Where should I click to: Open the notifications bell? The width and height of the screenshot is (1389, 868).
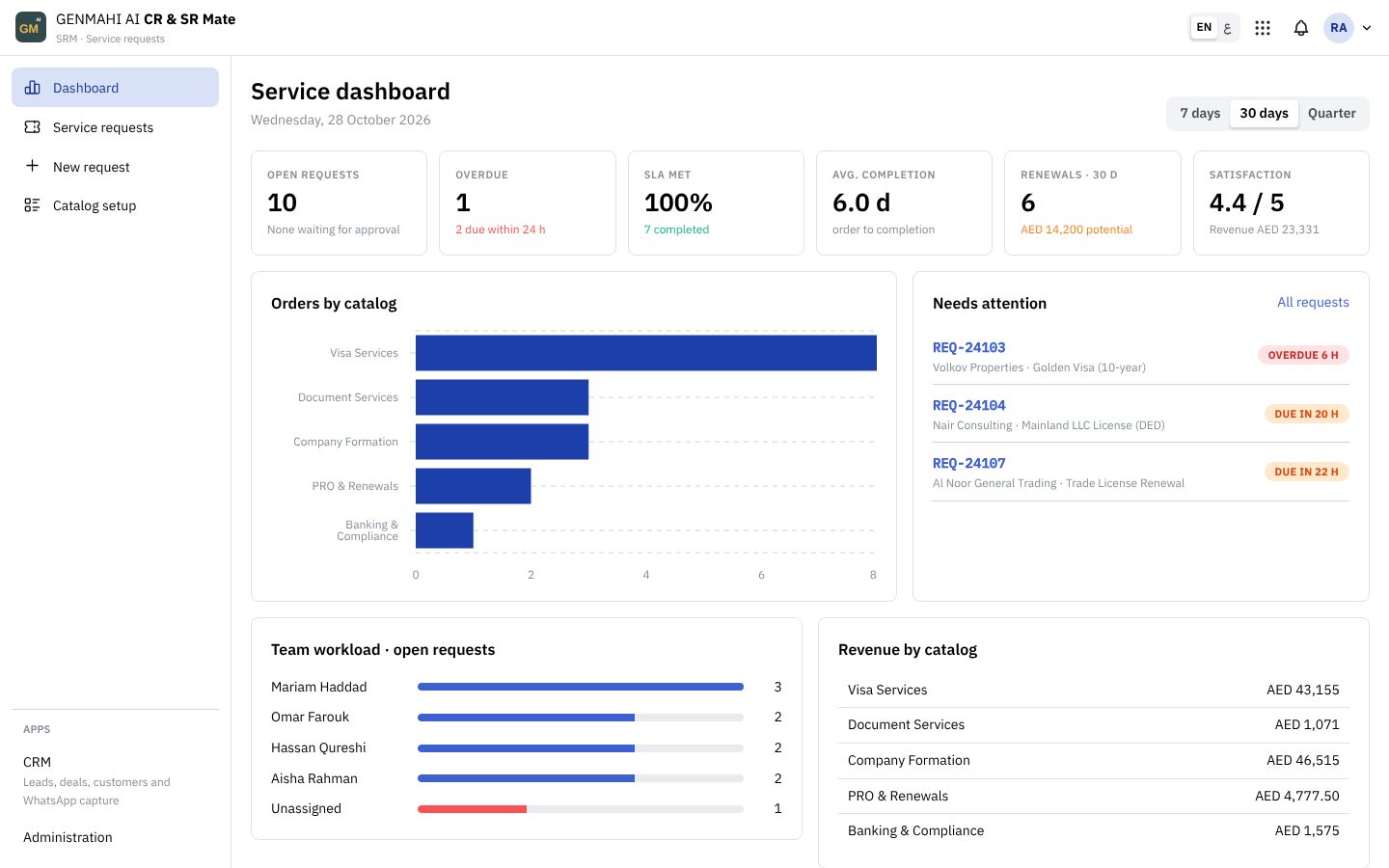pyautogui.click(x=1301, y=28)
